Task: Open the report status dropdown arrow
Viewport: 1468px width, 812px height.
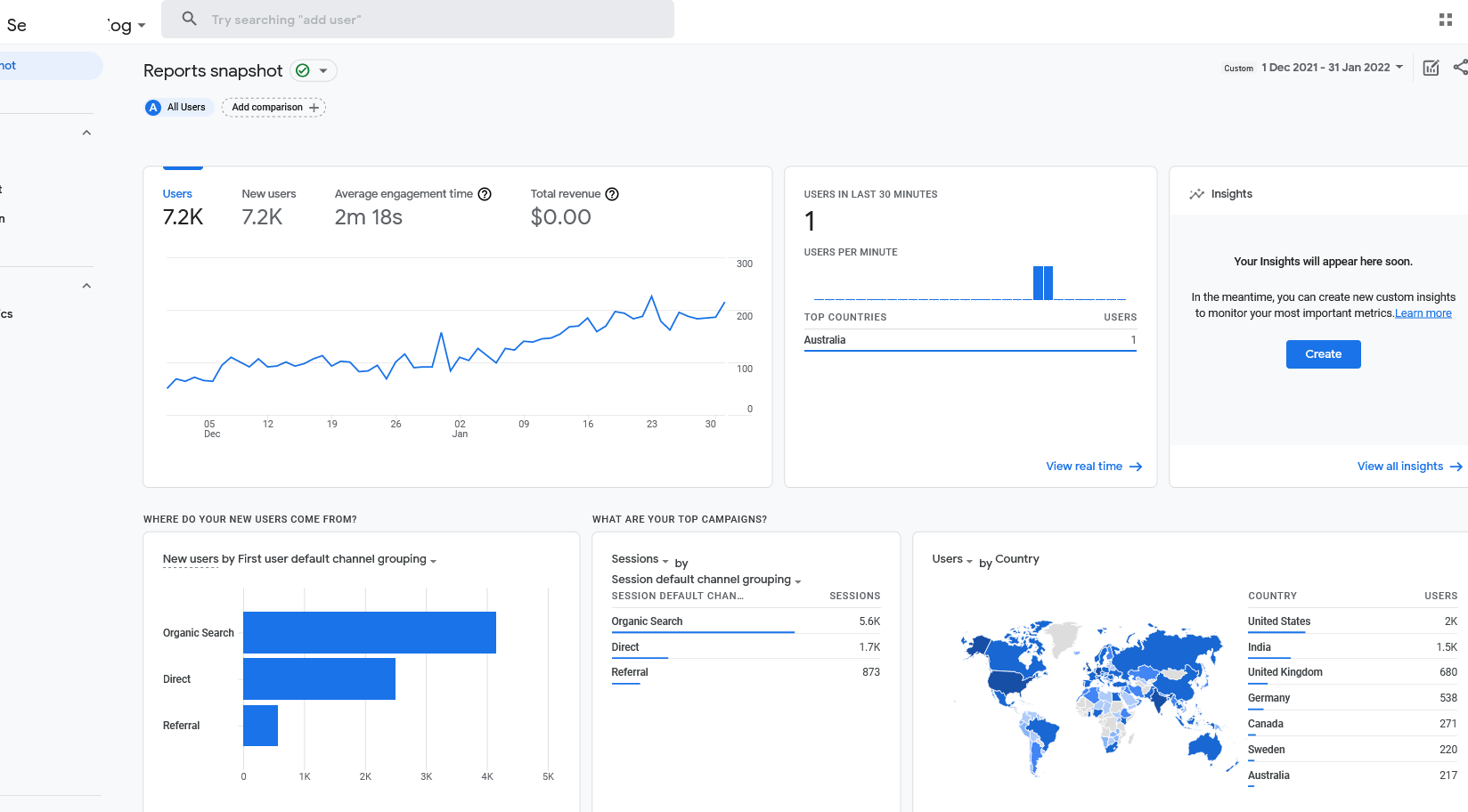Action: coord(323,71)
